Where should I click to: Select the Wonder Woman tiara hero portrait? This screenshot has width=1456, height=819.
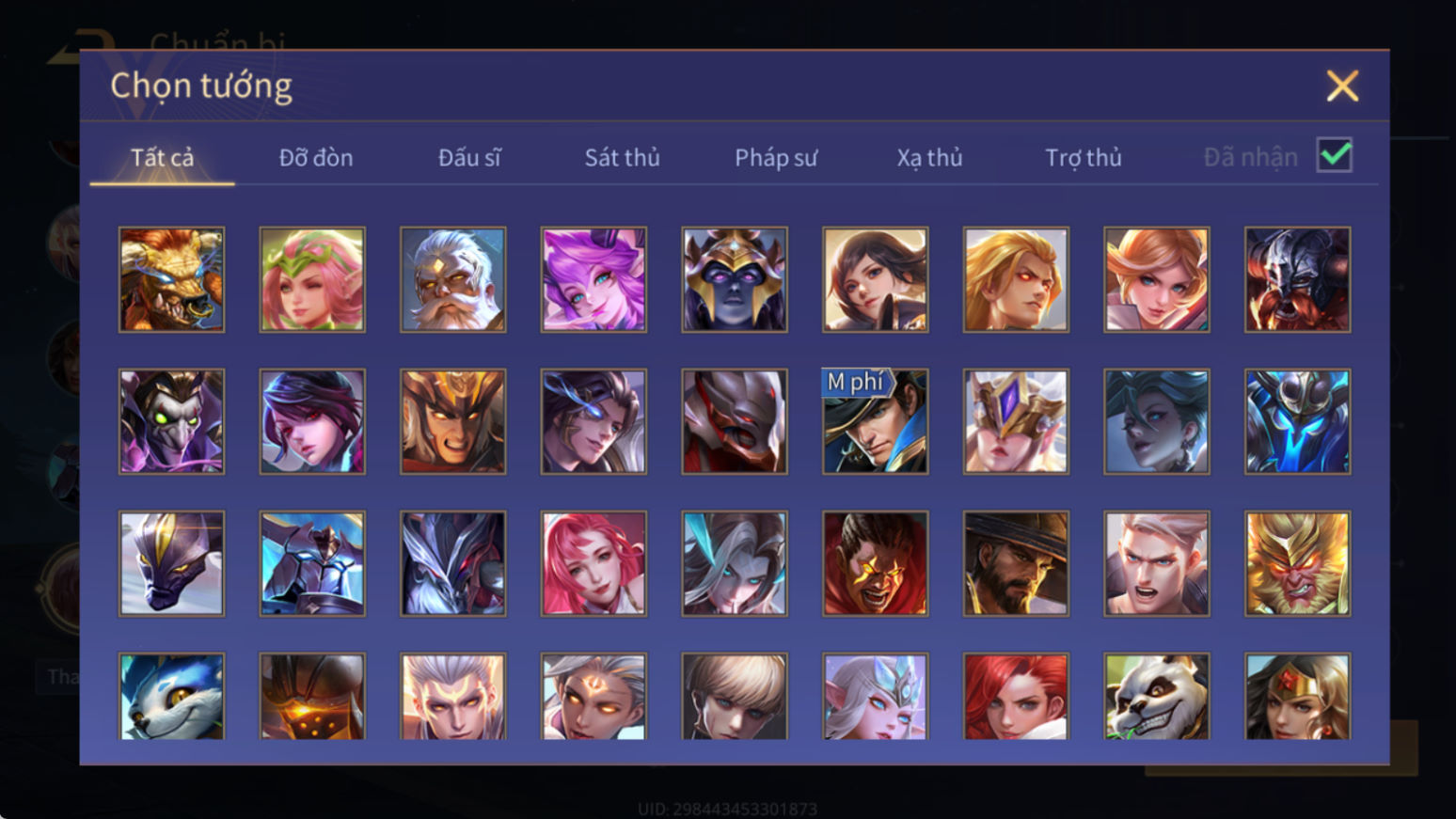point(1298,697)
